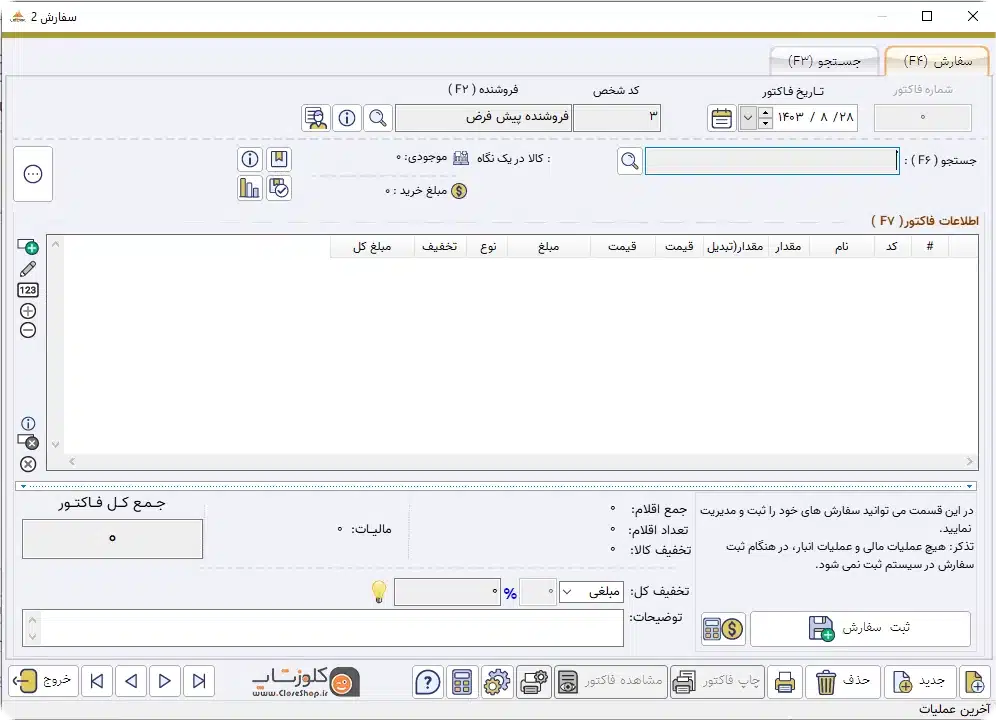Go to the previous record
This screenshot has width=996, height=720.
point(131,682)
